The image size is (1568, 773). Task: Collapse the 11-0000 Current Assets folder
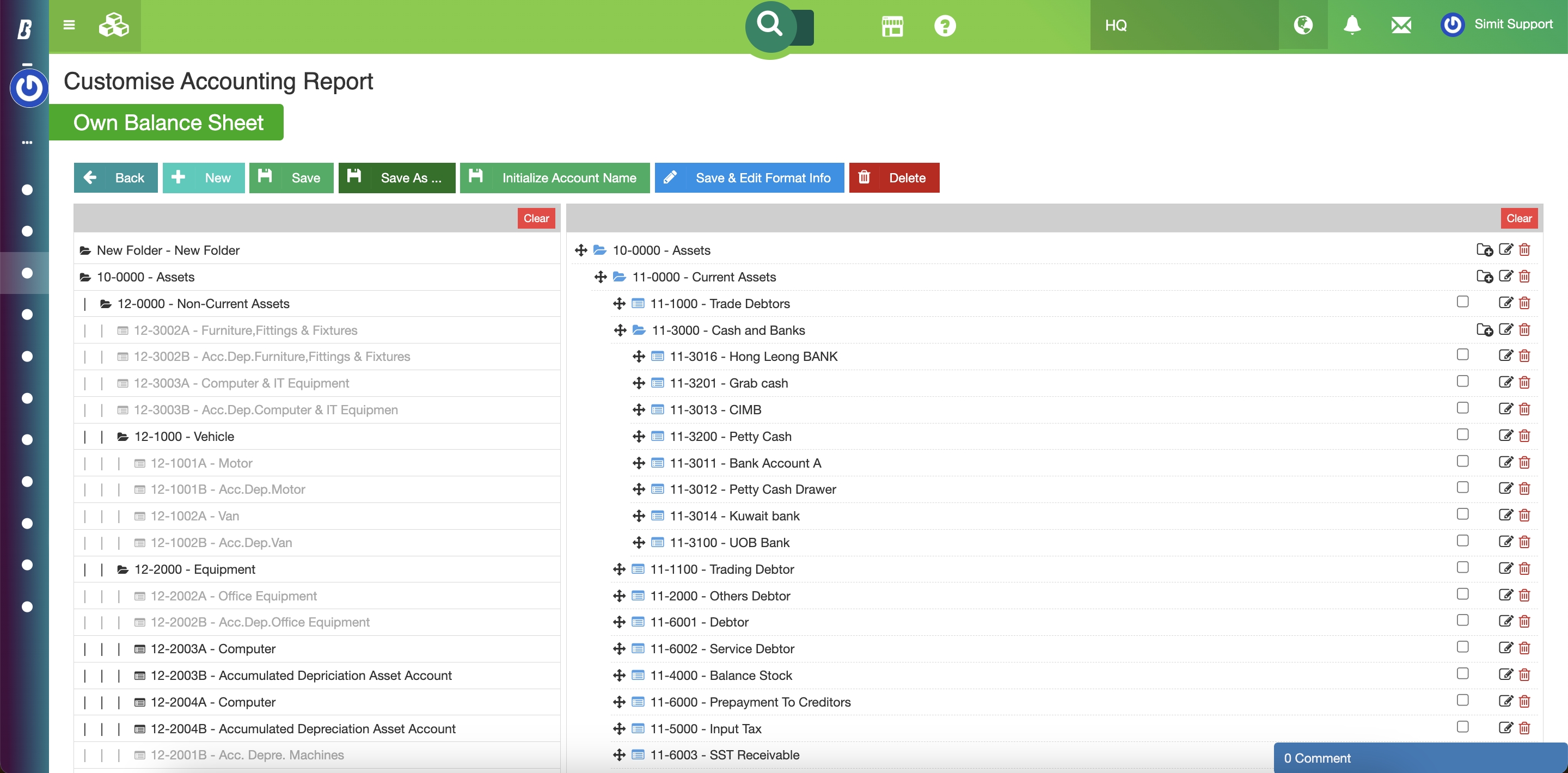click(619, 277)
